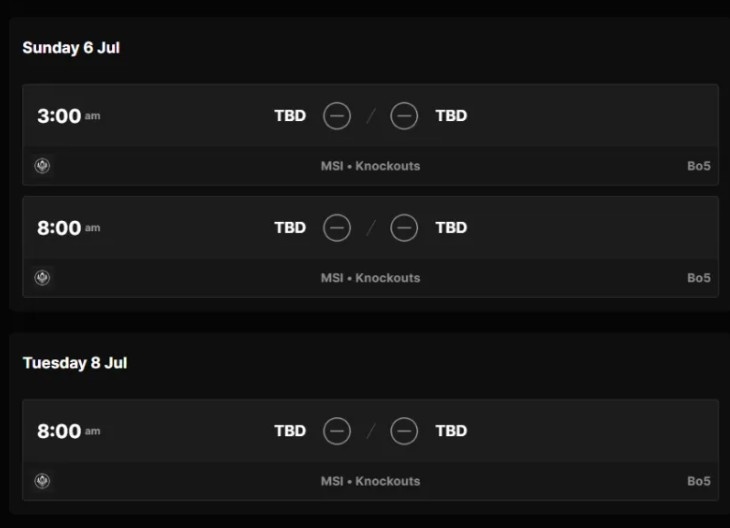Click the right team placeholder icon in Tuesday 8:00 am match

pos(404,431)
